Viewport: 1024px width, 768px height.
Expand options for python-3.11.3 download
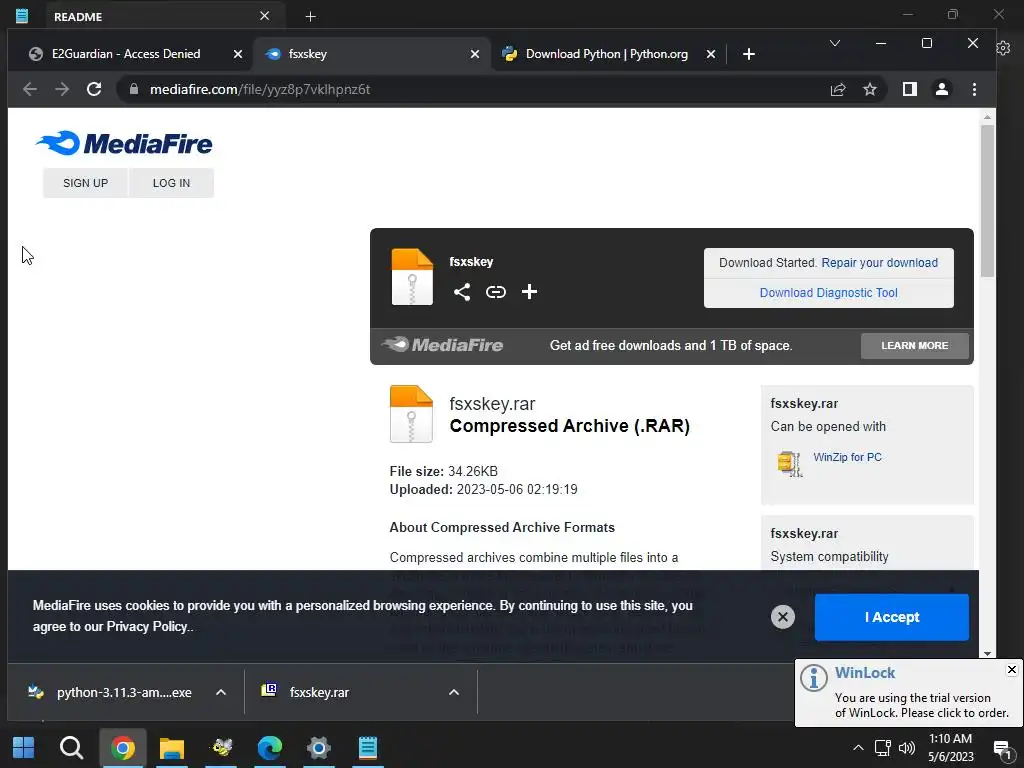[221, 692]
